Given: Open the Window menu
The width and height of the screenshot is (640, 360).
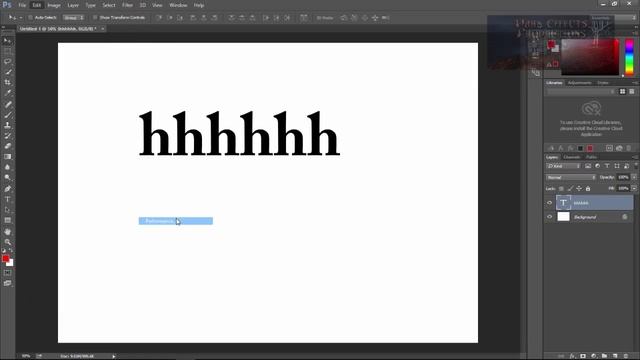Looking at the screenshot, I should [x=178, y=5].
